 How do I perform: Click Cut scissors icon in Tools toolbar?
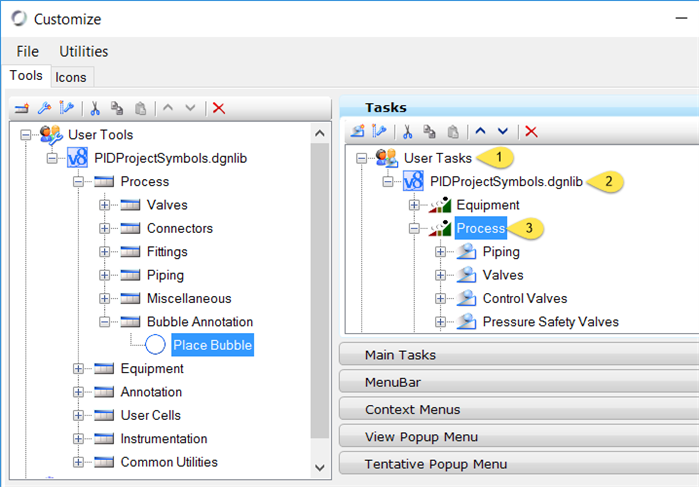coord(95,108)
